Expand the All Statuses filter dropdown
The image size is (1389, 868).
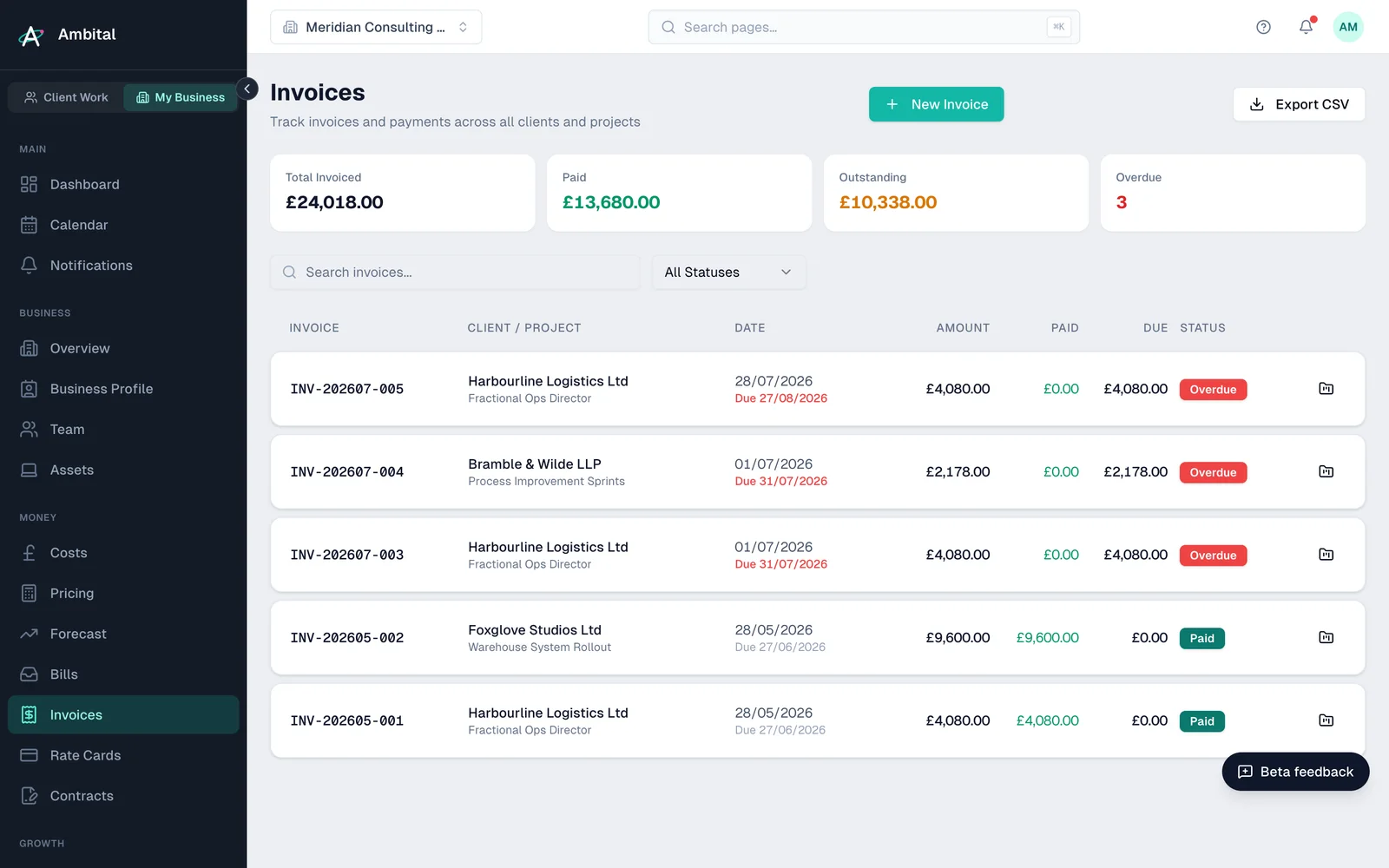728,273
